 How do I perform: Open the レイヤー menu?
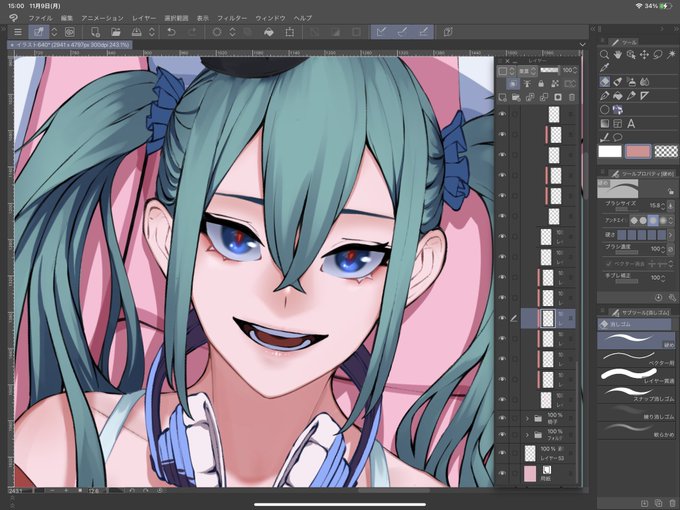[x=144, y=18]
